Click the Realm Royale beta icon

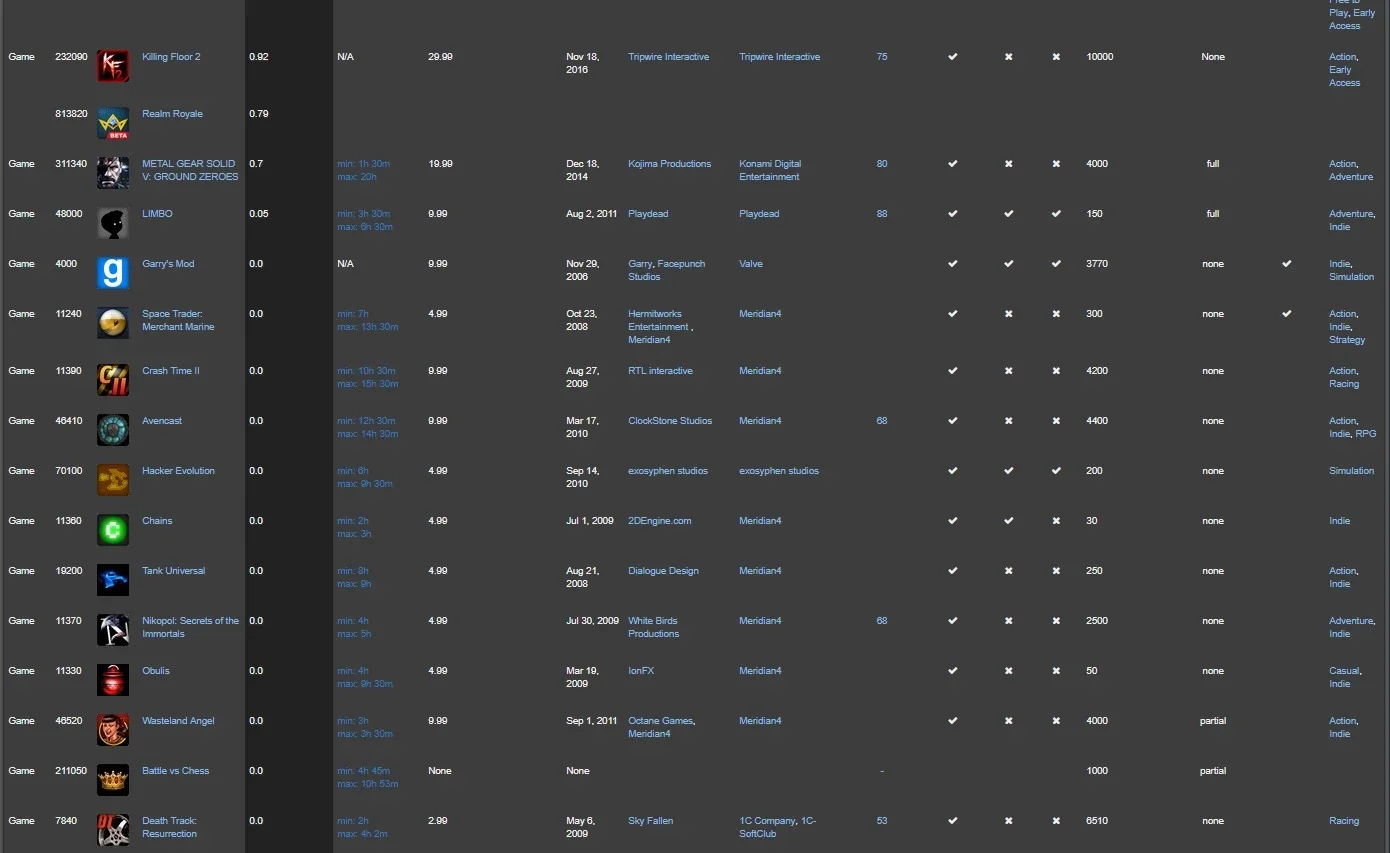pyautogui.click(x=113, y=123)
